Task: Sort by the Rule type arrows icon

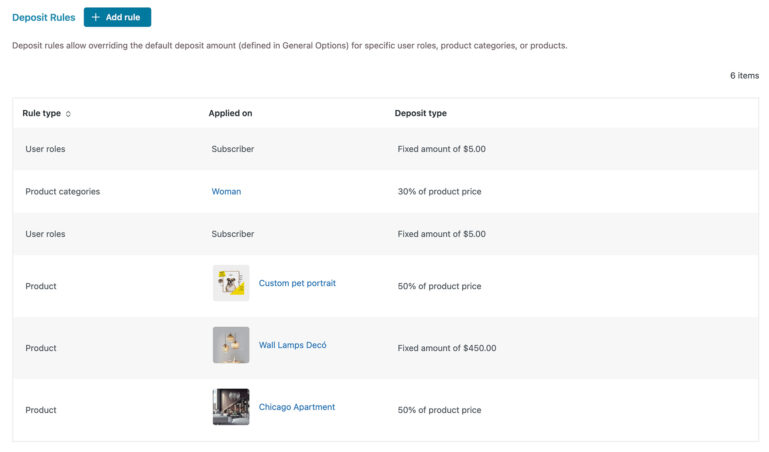Action: pos(68,114)
